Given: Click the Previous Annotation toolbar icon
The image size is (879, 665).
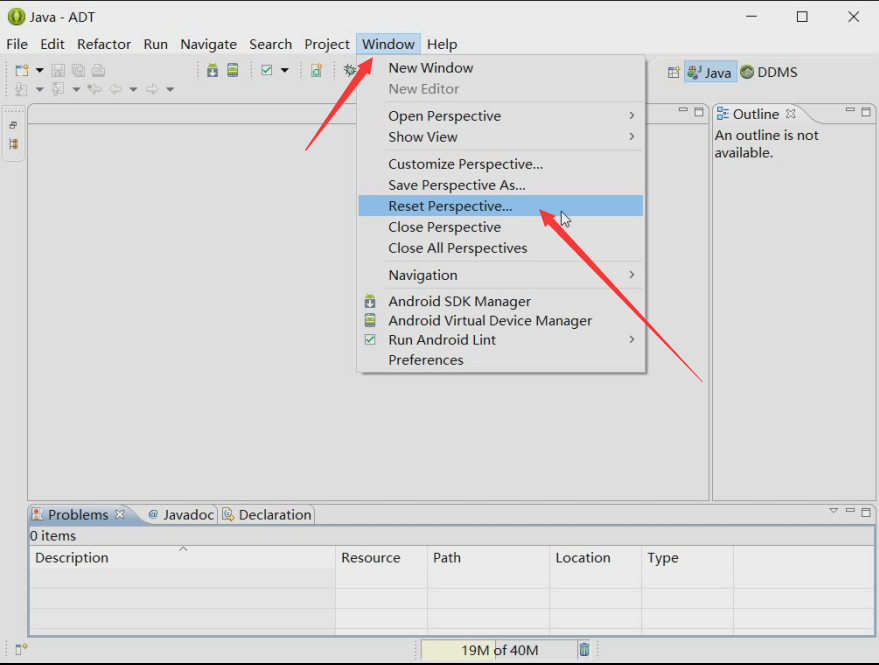Looking at the screenshot, I should click(x=58, y=89).
